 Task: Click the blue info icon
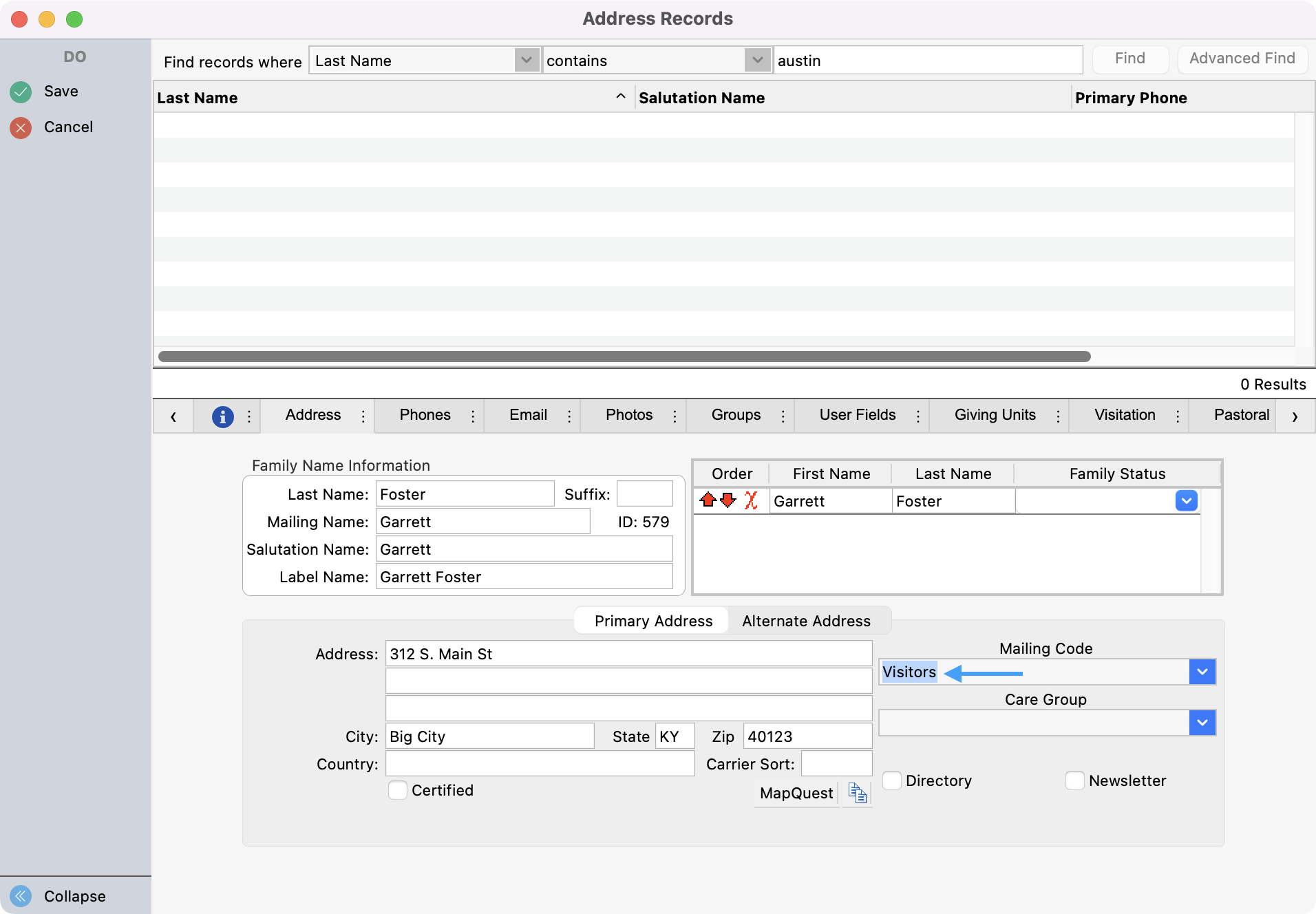click(x=222, y=416)
